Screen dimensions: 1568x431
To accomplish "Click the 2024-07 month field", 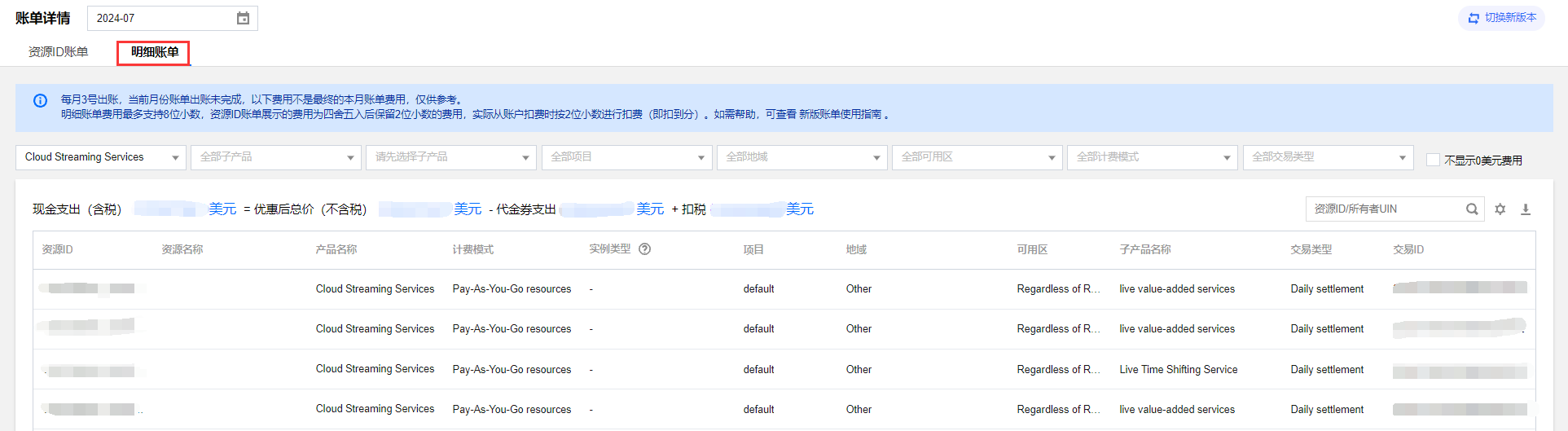I will point(173,18).
